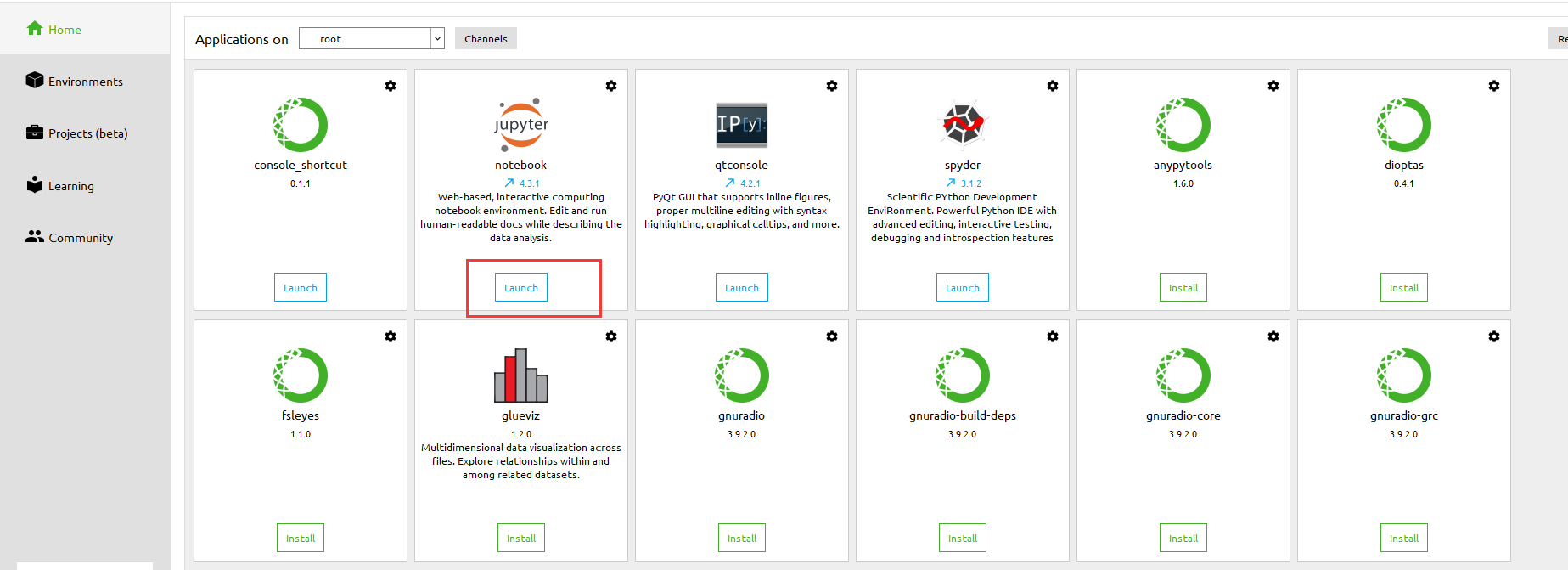Open the Projects (beta) briefcase icon
Screen dimensions: 1568x570
point(35,133)
